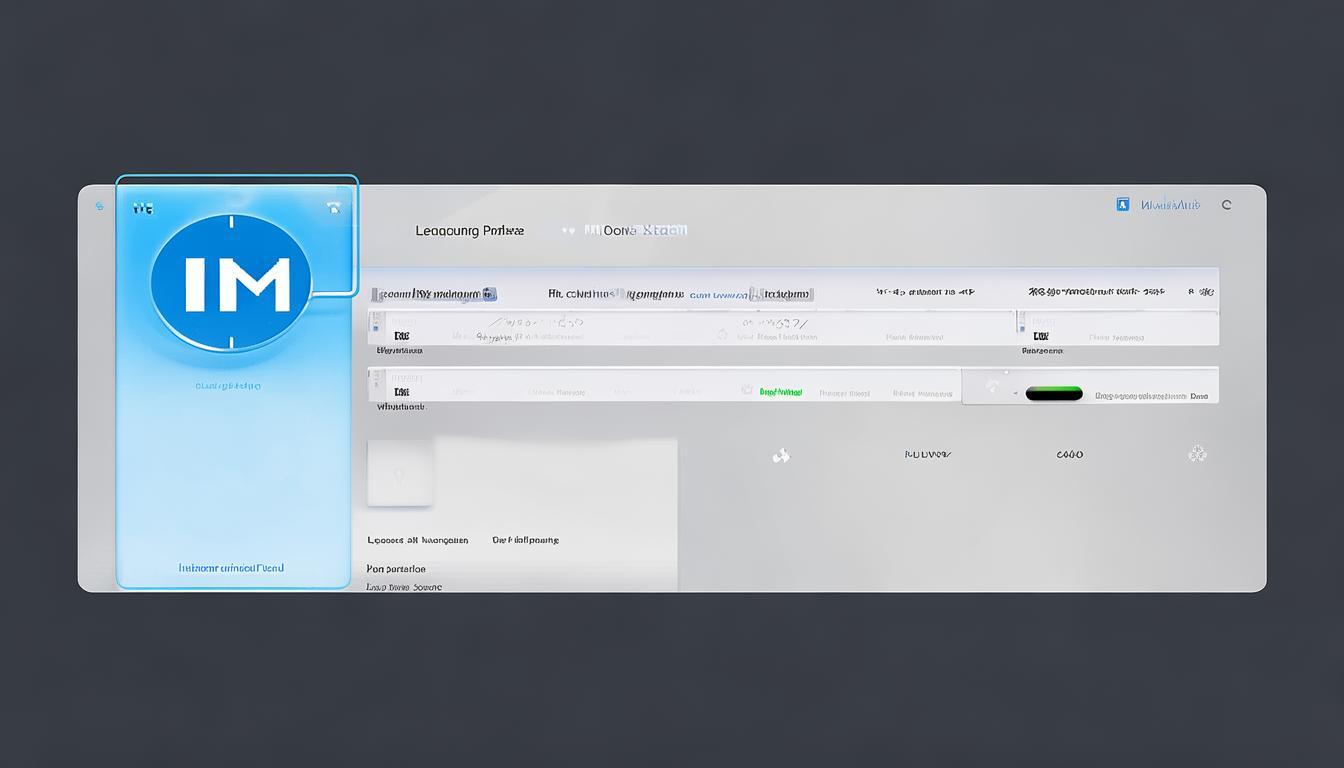Click the green status link in second row
Screen dimensions: 1344x768
coord(781,393)
